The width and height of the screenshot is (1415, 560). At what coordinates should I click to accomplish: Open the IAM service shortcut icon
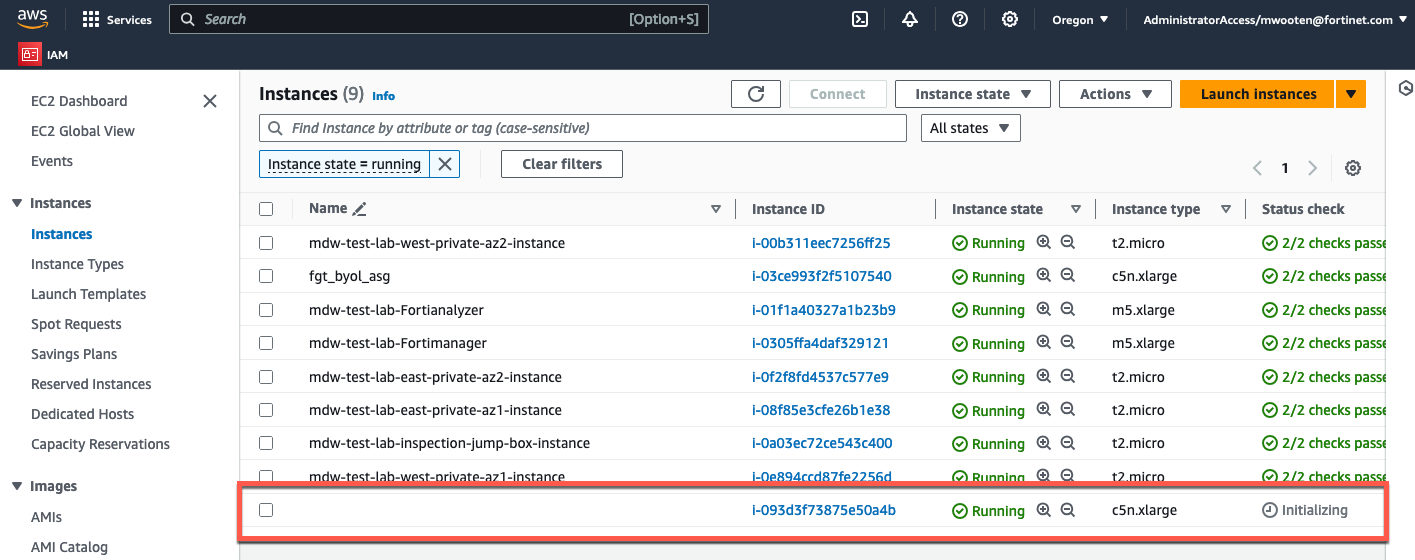[29, 54]
